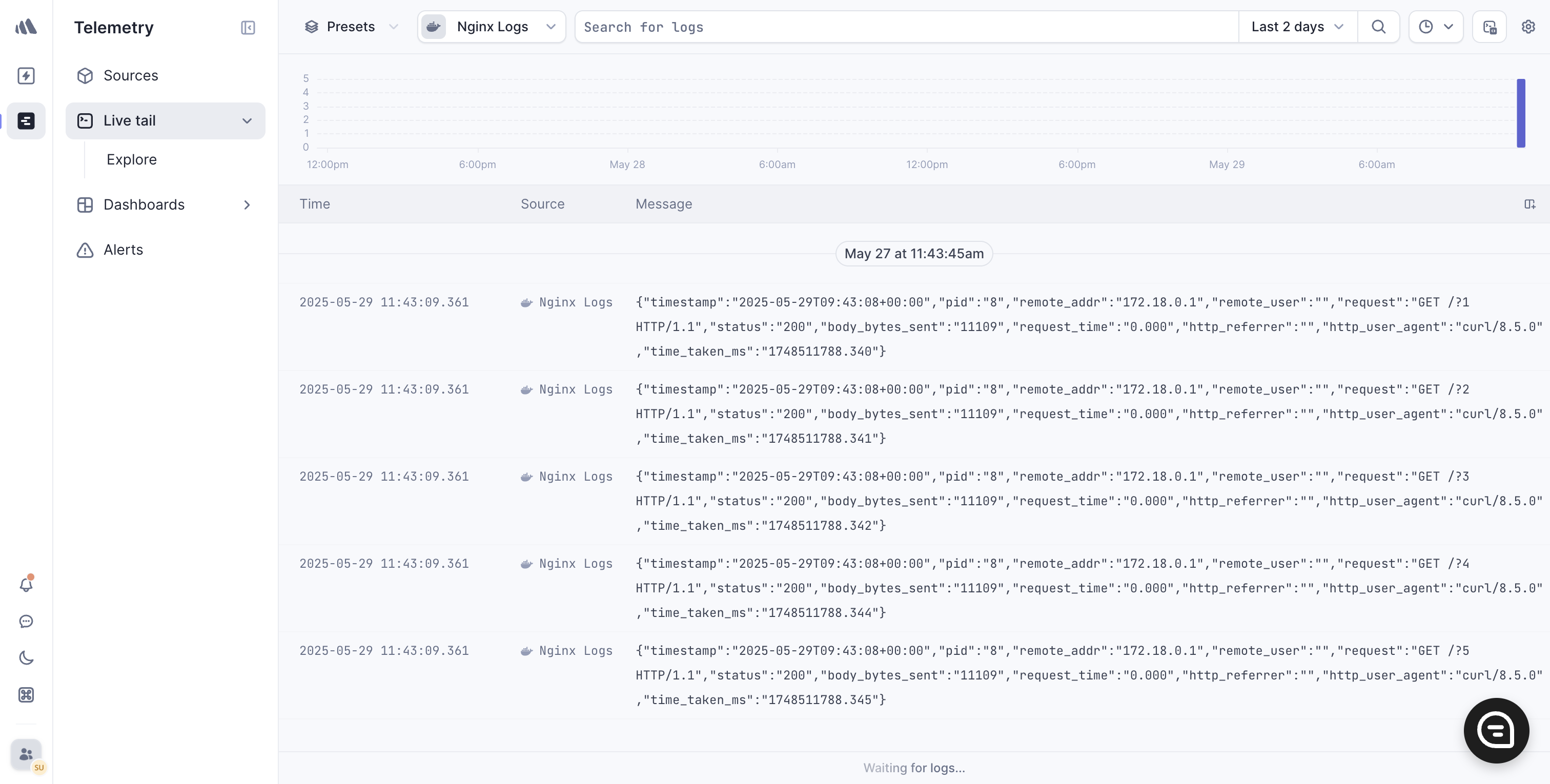Expand the Presets dropdown
Viewport: 1550px width, 784px height.
(352, 27)
